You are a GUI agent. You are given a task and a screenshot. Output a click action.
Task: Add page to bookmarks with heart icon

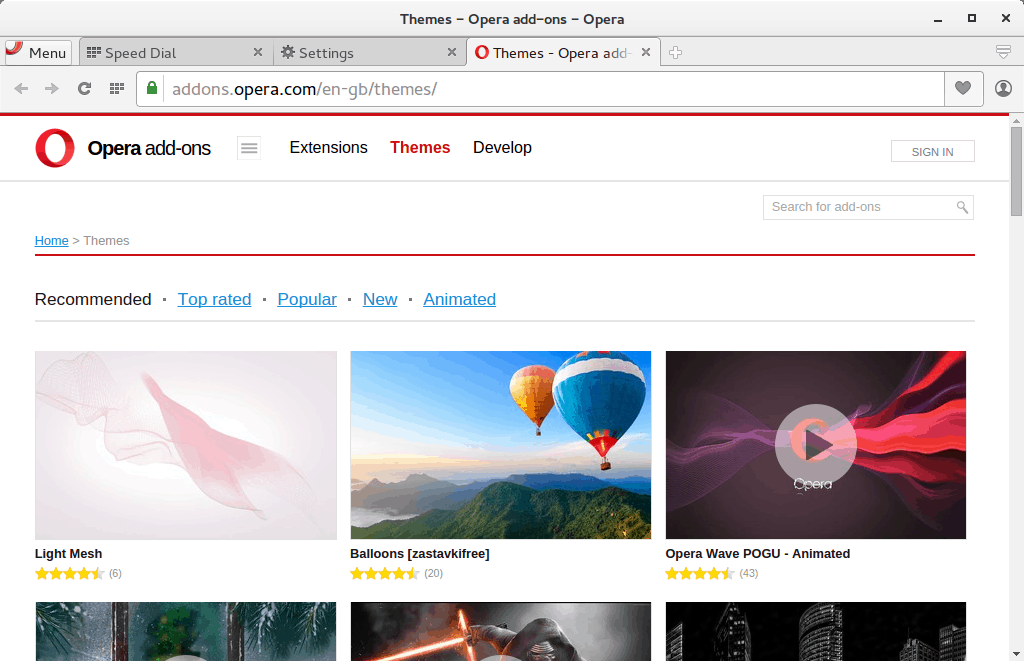963,88
